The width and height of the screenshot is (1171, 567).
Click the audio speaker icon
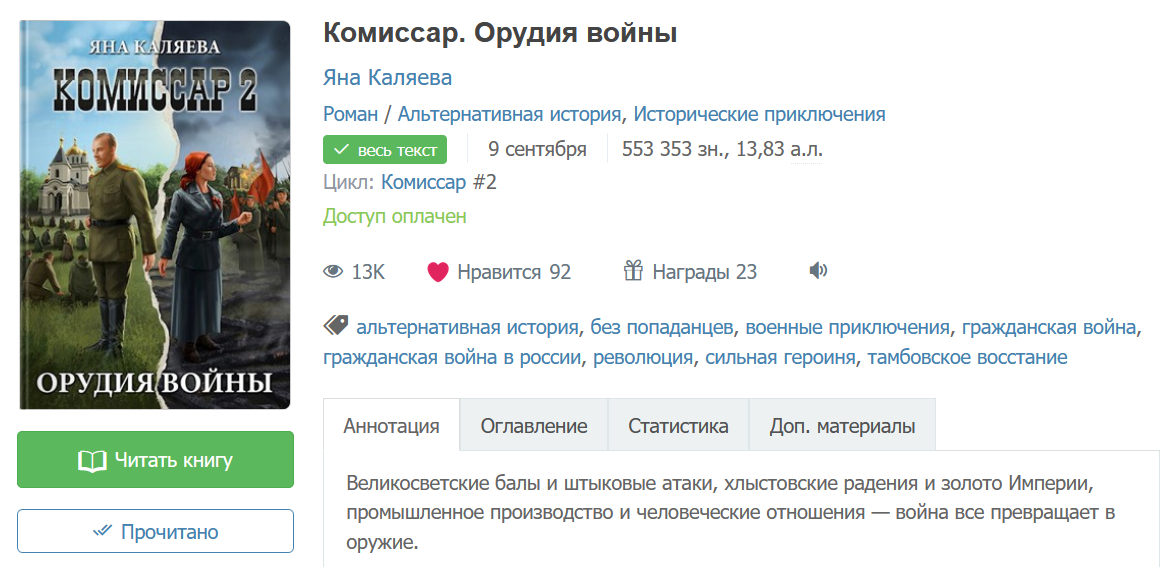[818, 270]
